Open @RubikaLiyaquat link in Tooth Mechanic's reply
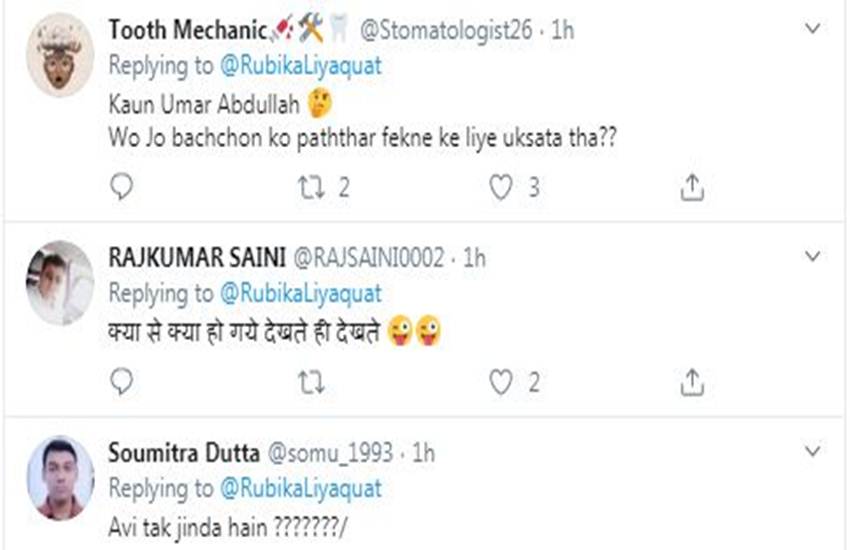850x550 pixels. [x=299, y=68]
